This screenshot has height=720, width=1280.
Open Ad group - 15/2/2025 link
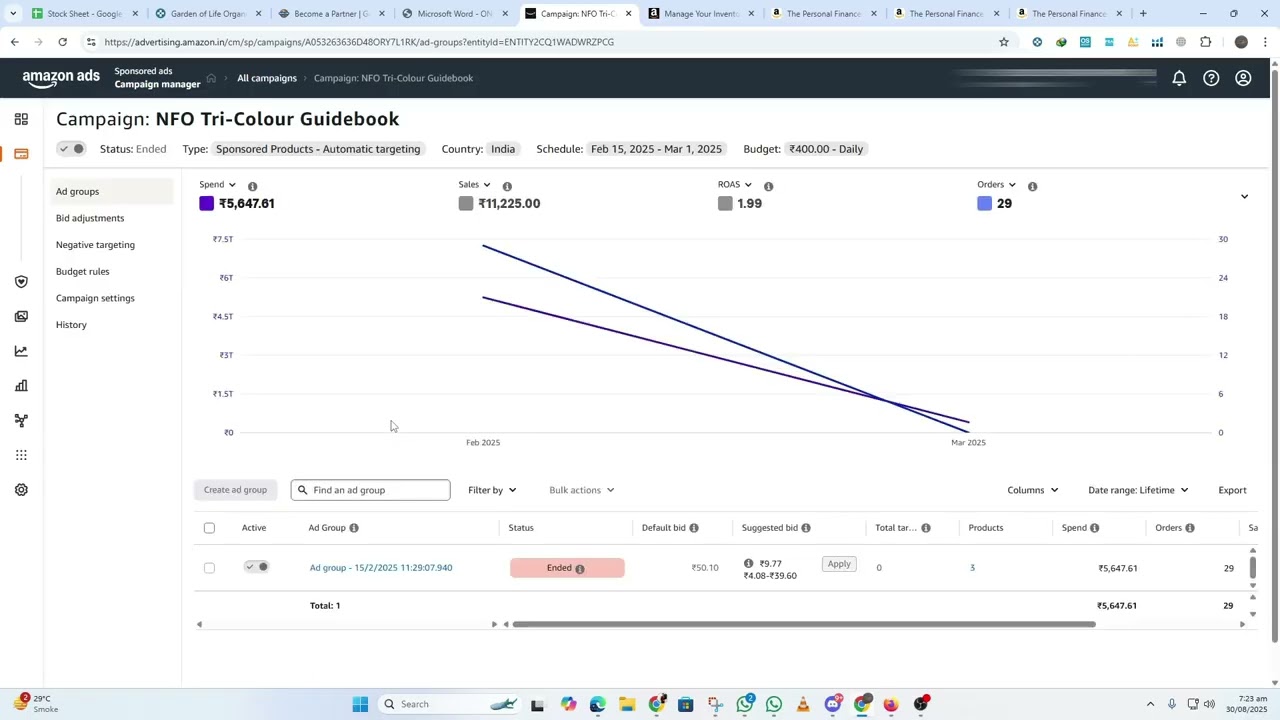381,568
